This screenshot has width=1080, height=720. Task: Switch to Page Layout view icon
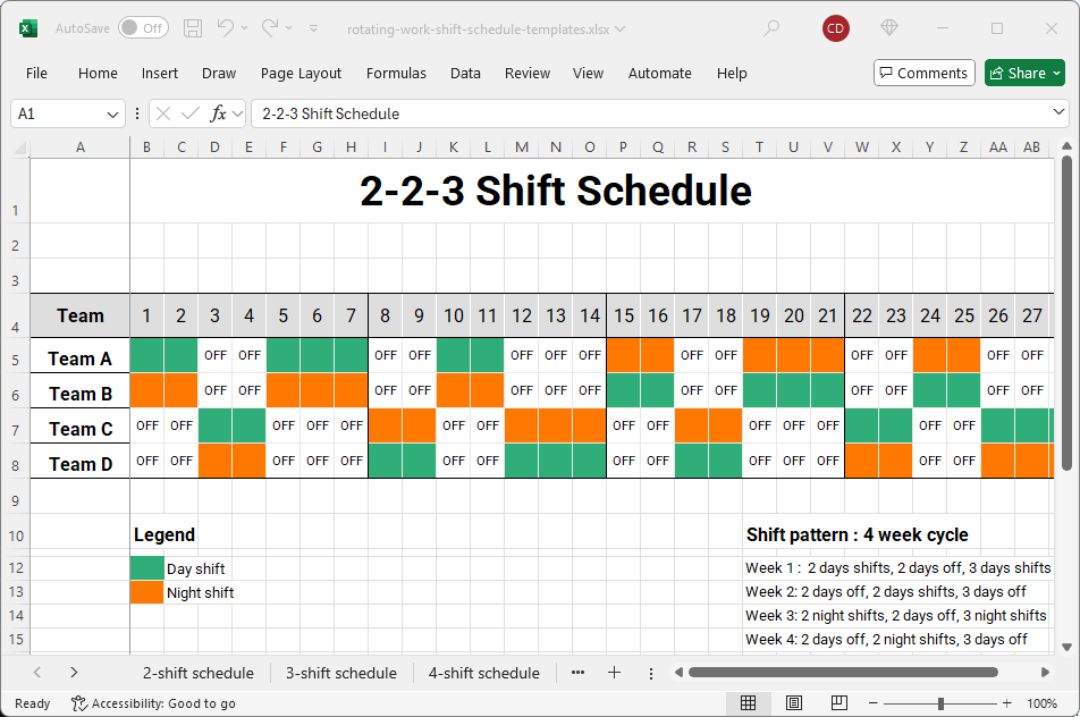click(x=794, y=703)
